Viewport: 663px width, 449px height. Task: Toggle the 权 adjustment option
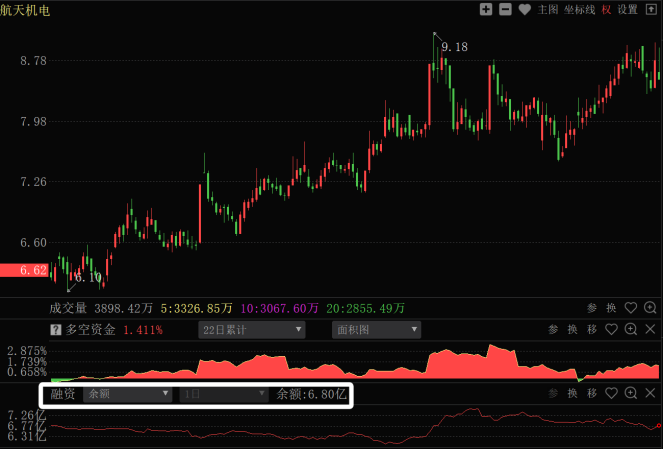tap(606, 10)
